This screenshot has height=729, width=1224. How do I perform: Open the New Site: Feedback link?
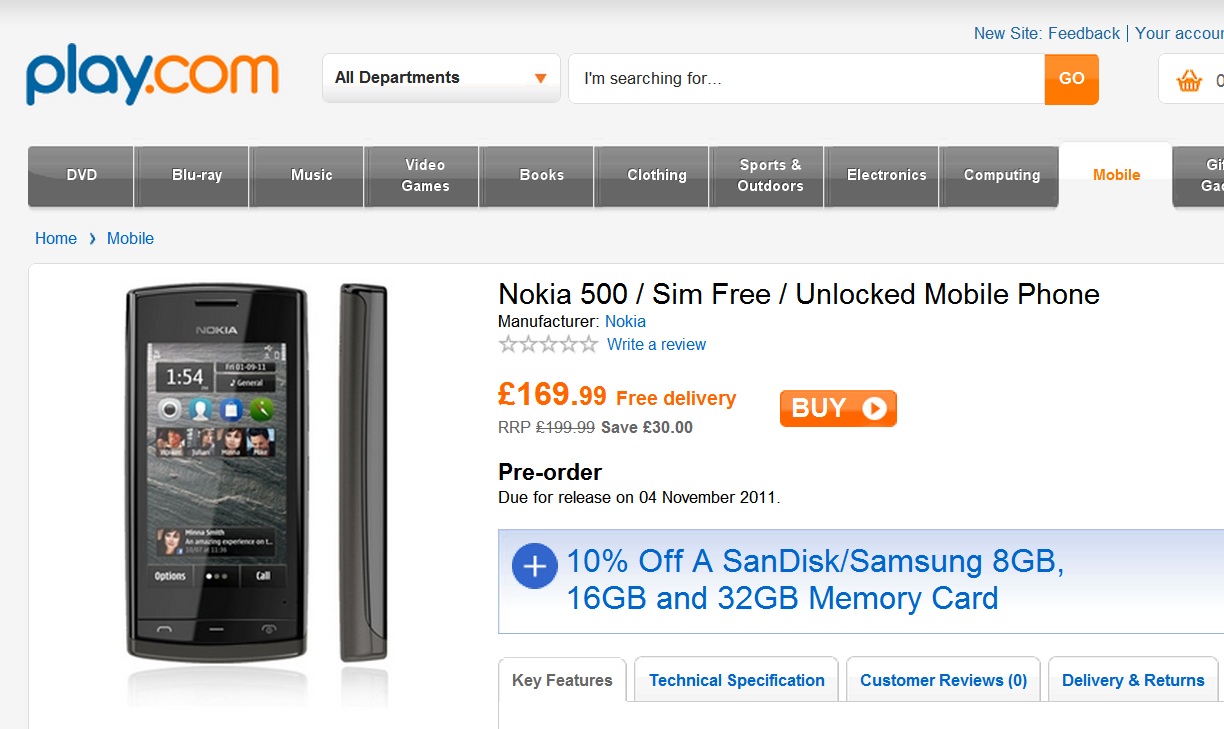coord(1046,33)
